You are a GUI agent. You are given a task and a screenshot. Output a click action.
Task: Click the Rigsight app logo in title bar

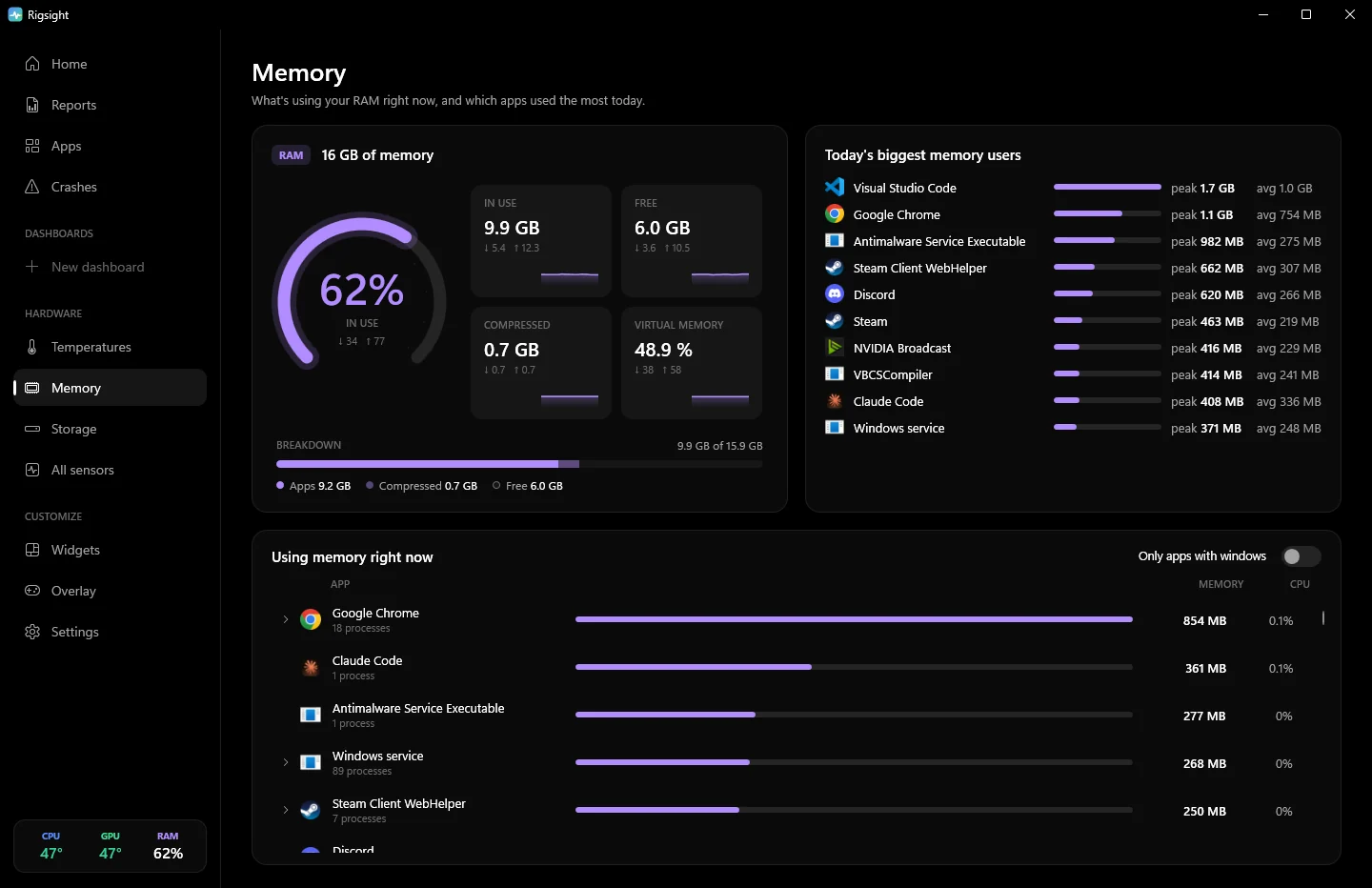[x=15, y=15]
